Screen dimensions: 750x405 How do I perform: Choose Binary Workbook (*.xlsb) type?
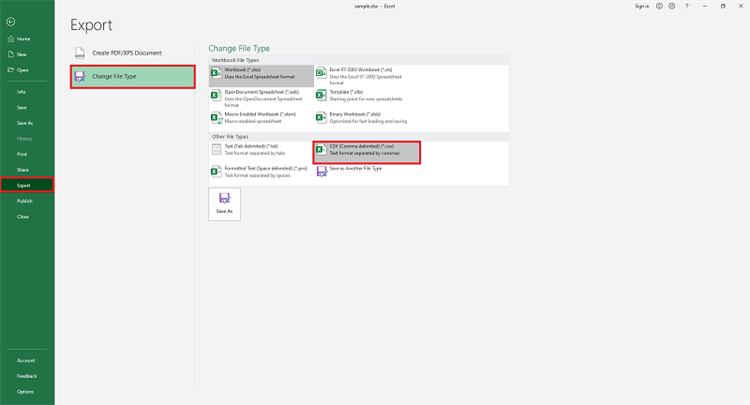click(367, 118)
